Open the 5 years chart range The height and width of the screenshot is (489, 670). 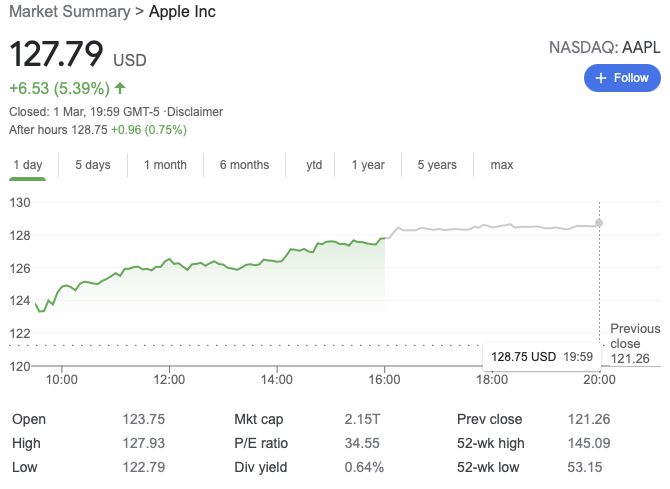point(437,165)
